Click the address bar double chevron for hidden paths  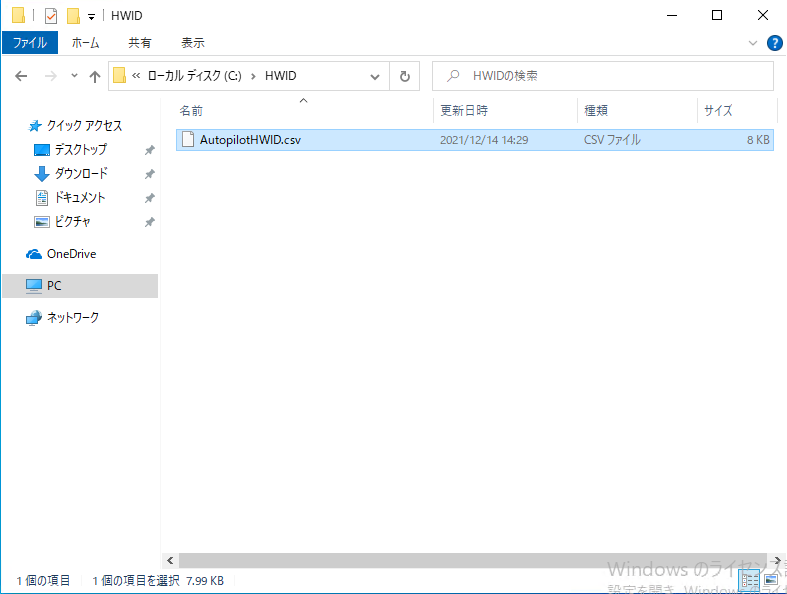click(136, 76)
